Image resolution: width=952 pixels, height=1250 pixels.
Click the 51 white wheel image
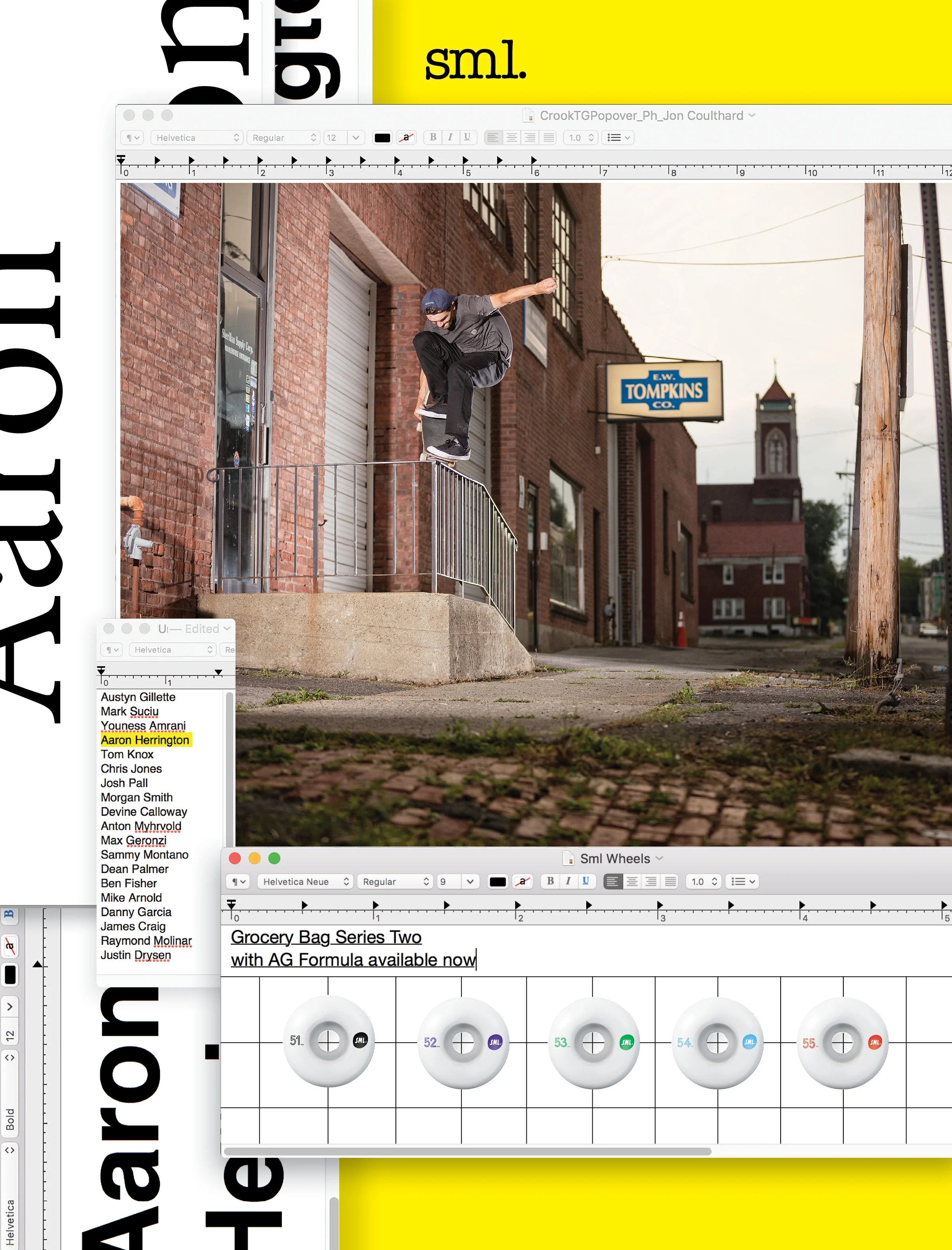pyautogui.click(x=329, y=1041)
